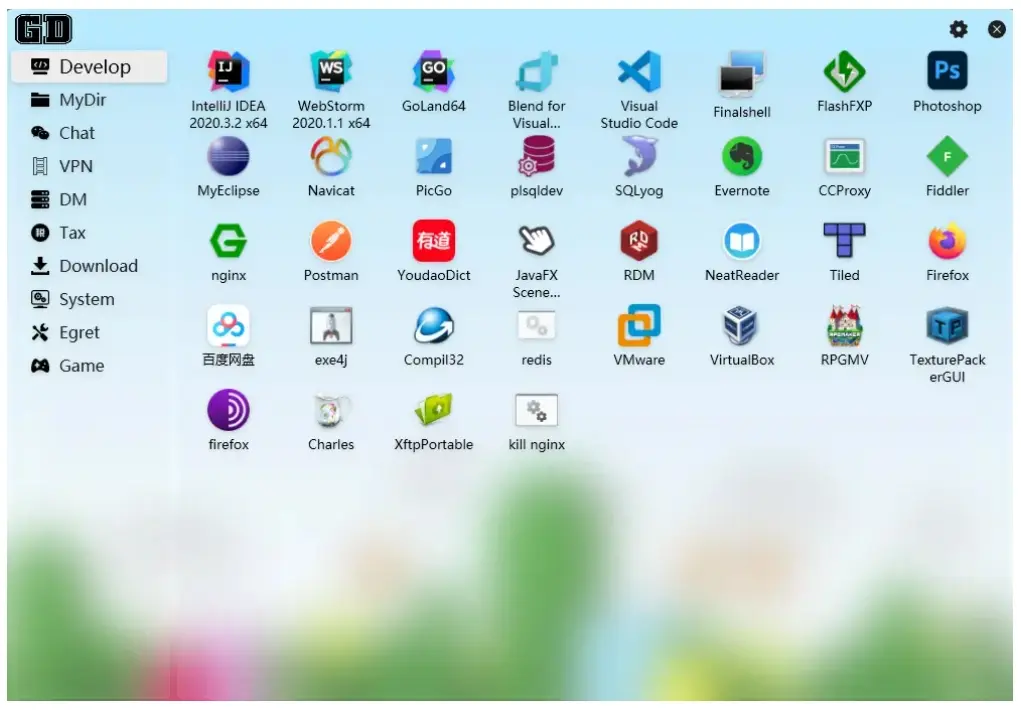Switch to Tax category
The width and height of the screenshot is (1021, 710).
pos(89,233)
